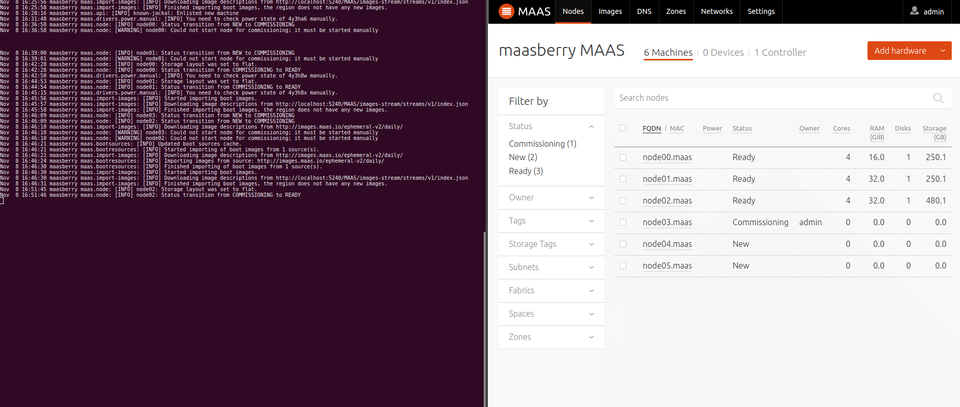The width and height of the screenshot is (960, 407).
Task: Switch to 6 Machines view
Action: pyautogui.click(x=668, y=53)
